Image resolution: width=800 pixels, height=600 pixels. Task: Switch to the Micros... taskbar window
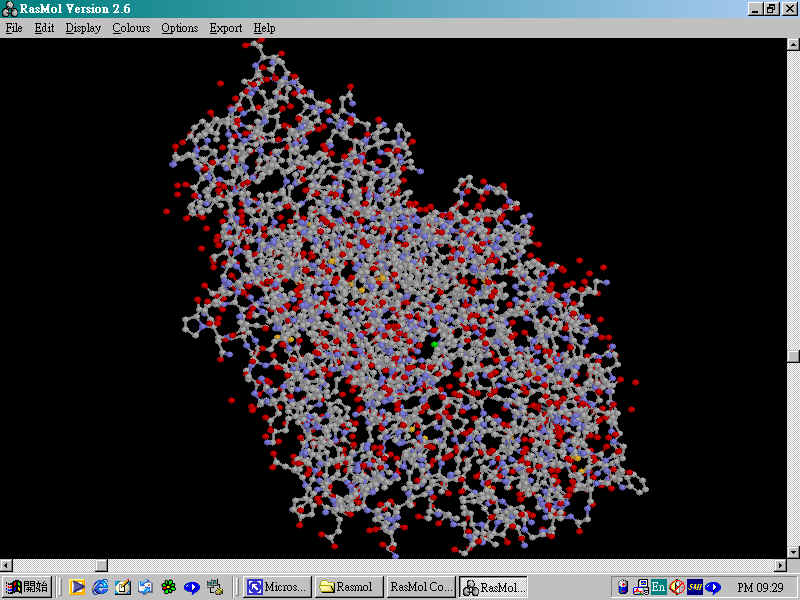point(277,587)
